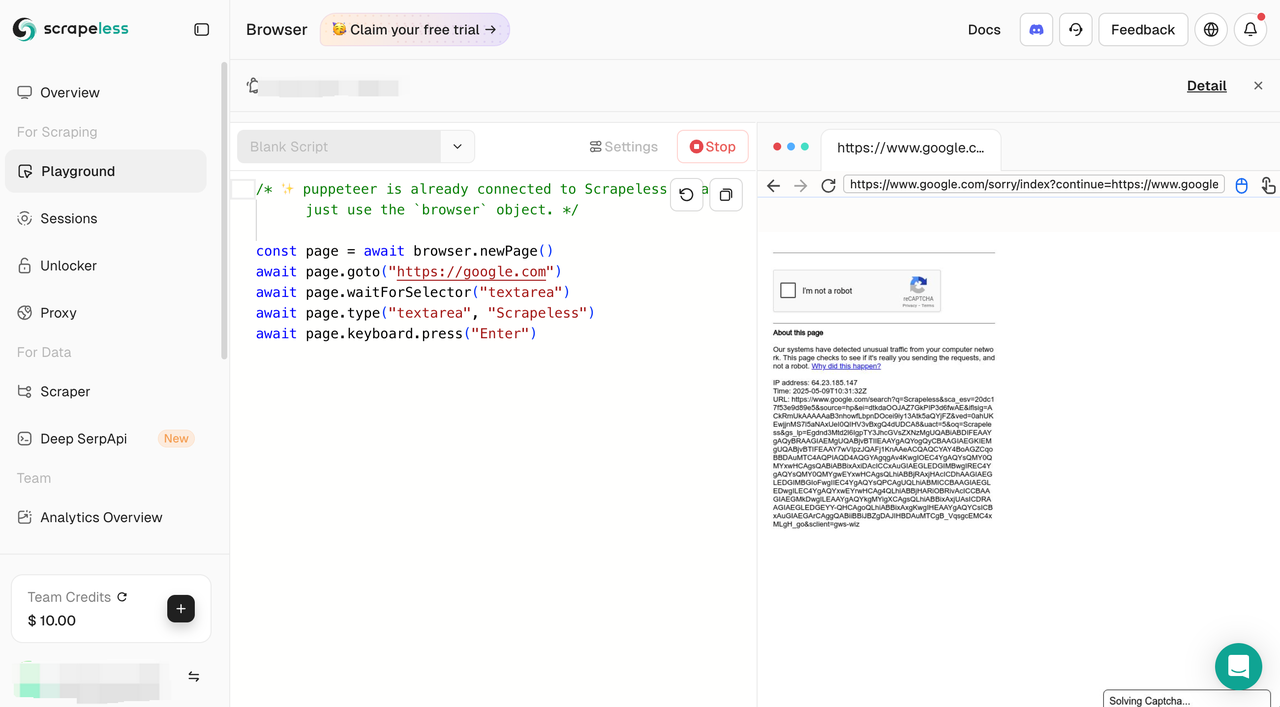Open the Feedback button

pyautogui.click(x=1143, y=30)
